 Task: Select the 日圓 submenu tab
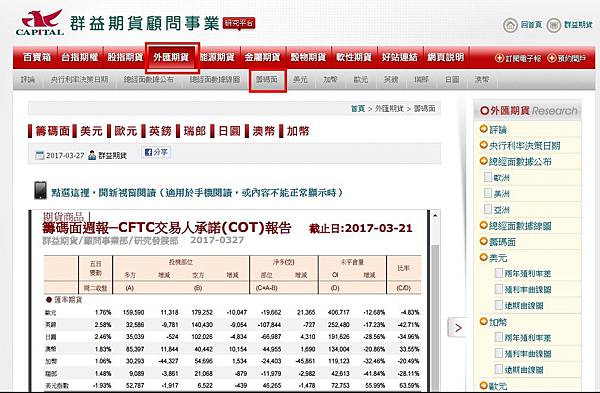(x=452, y=80)
